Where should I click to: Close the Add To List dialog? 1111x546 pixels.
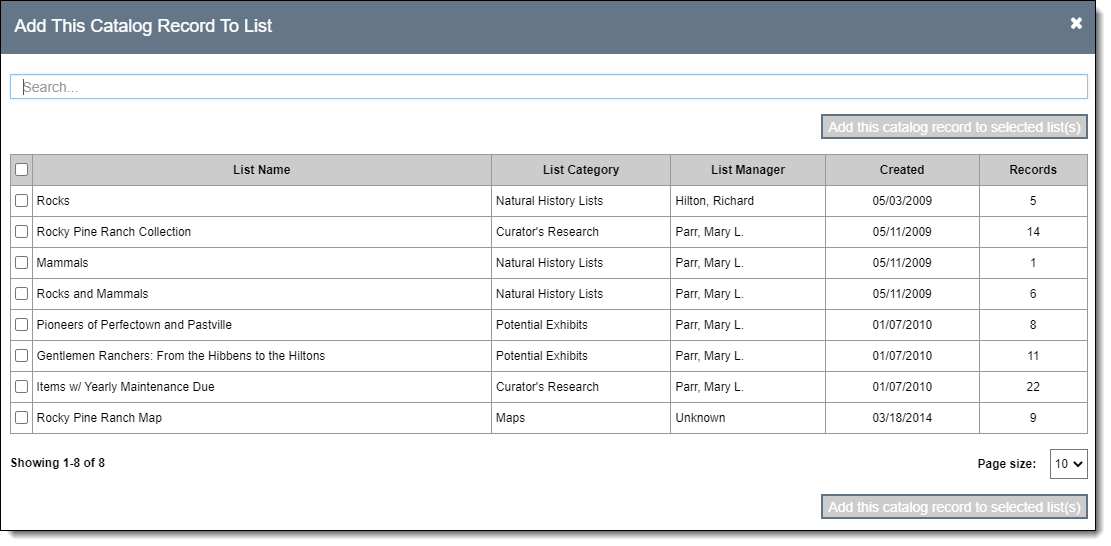pos(1076,23)
